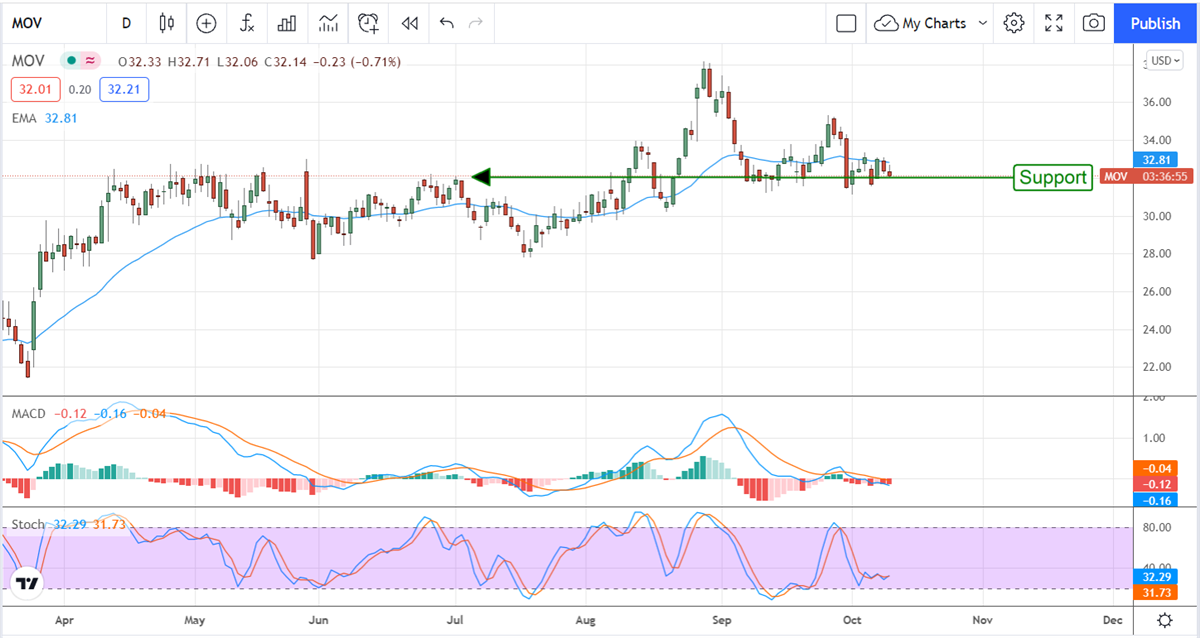Open the Indicators fx menu

click(x=247, y=22)
